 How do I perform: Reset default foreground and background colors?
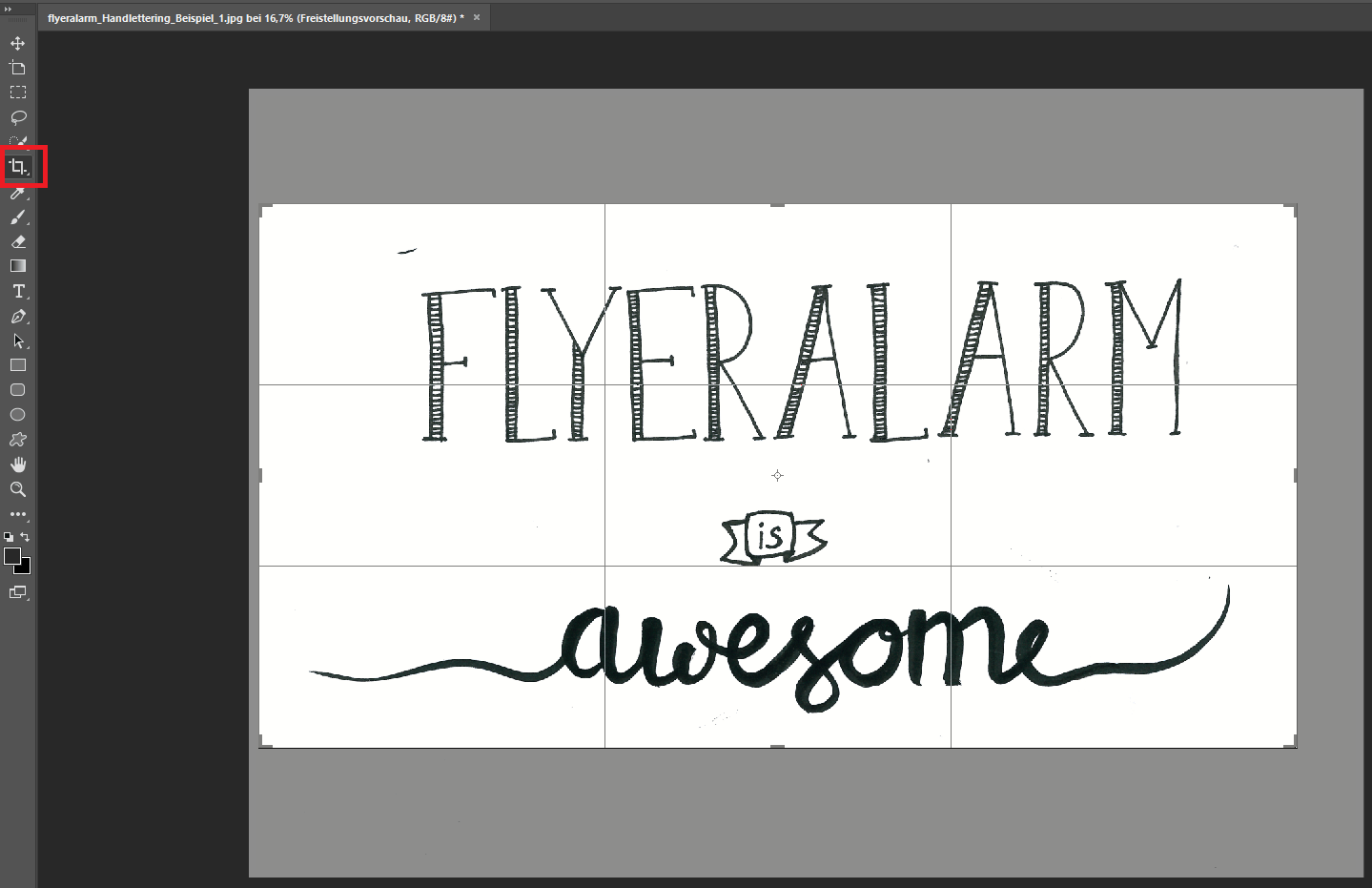[x=9, y=538]
